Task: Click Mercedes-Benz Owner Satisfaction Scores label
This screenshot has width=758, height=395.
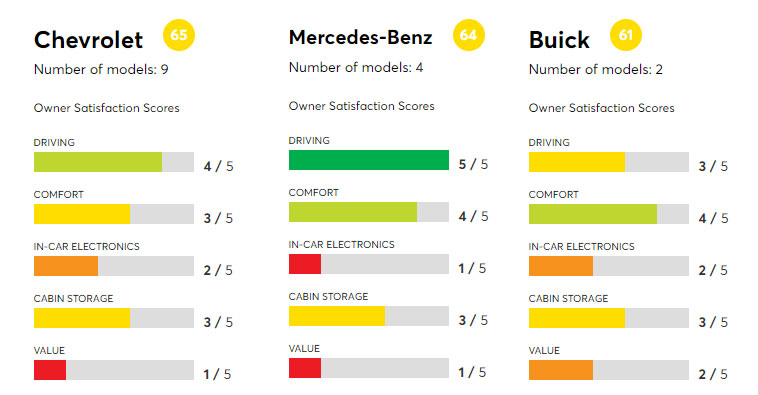Action: 362,106
